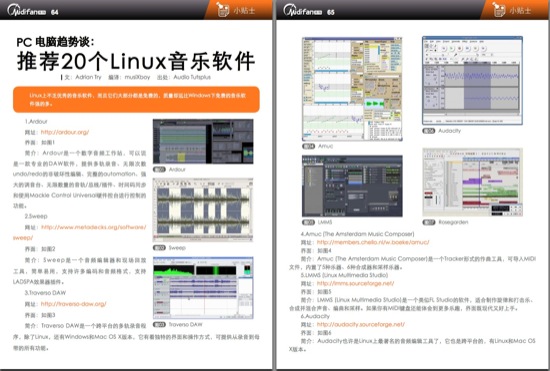The height and width of the screenshot is (371, 550).
Task: Open the ardour.org link
Action: [x=65, y=132]
